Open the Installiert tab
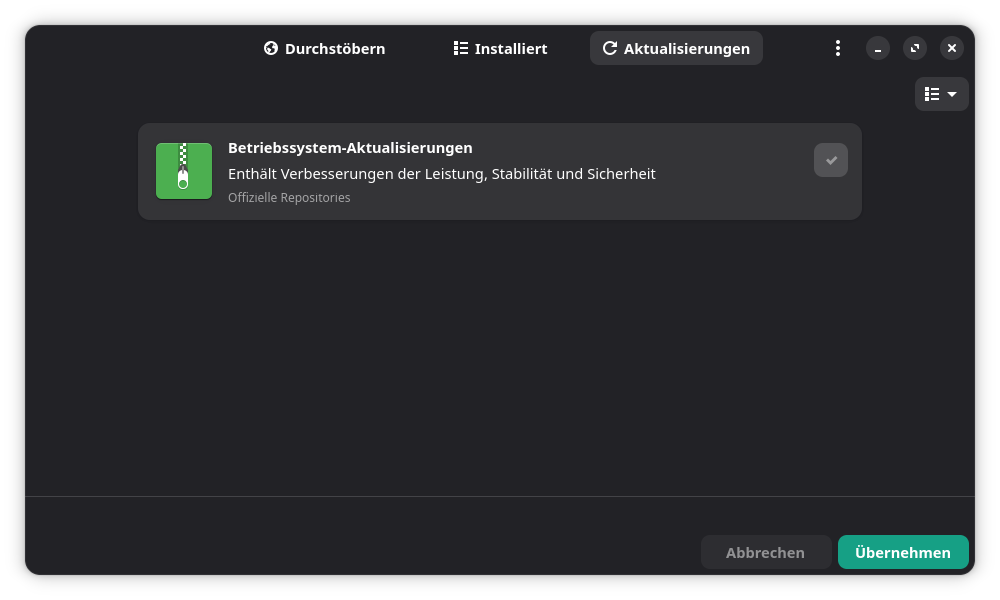This screenshot has height=600, width=1000. 500,48
